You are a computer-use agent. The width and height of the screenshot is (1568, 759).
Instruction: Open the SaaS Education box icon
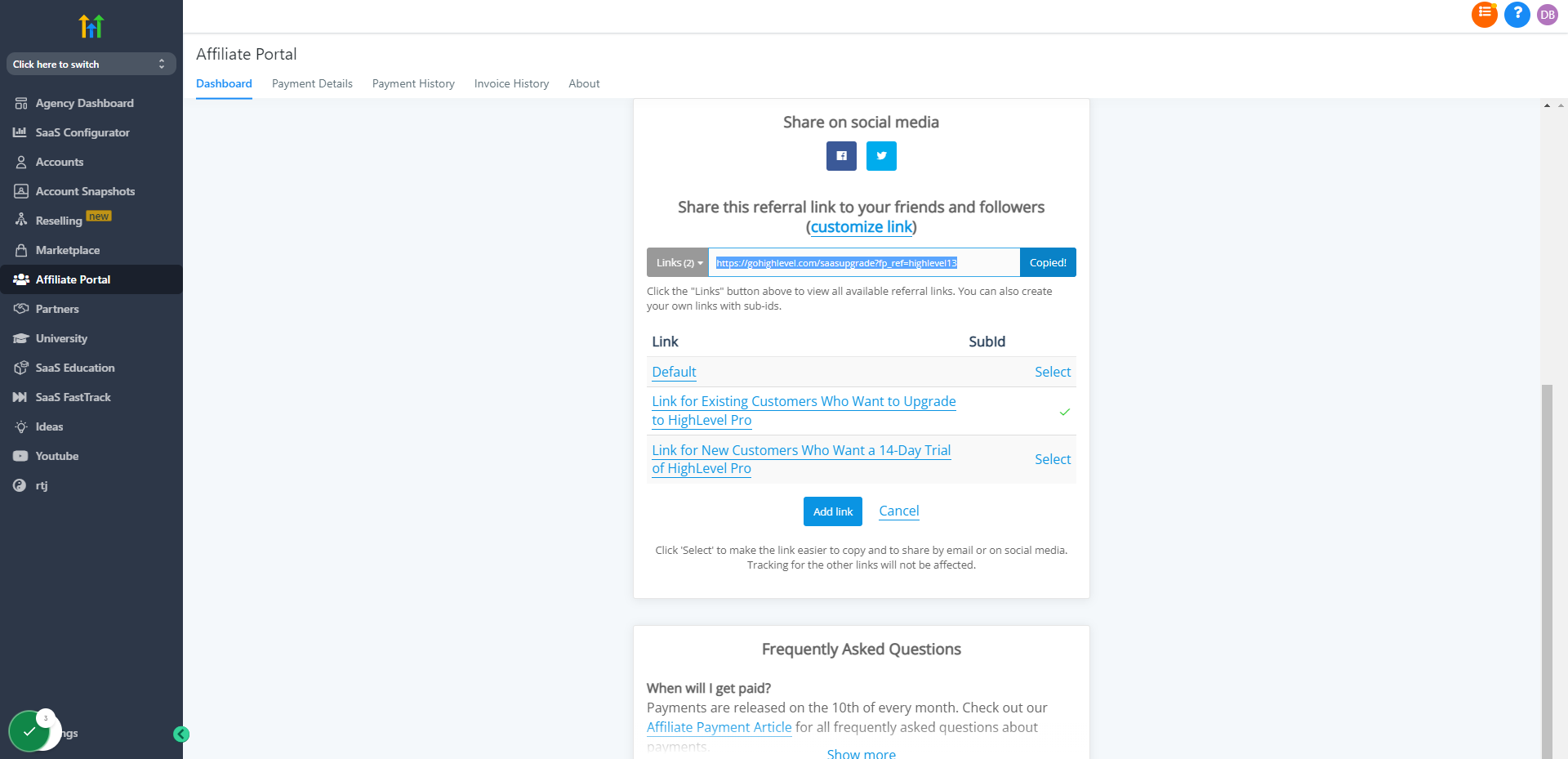(21, 368)
